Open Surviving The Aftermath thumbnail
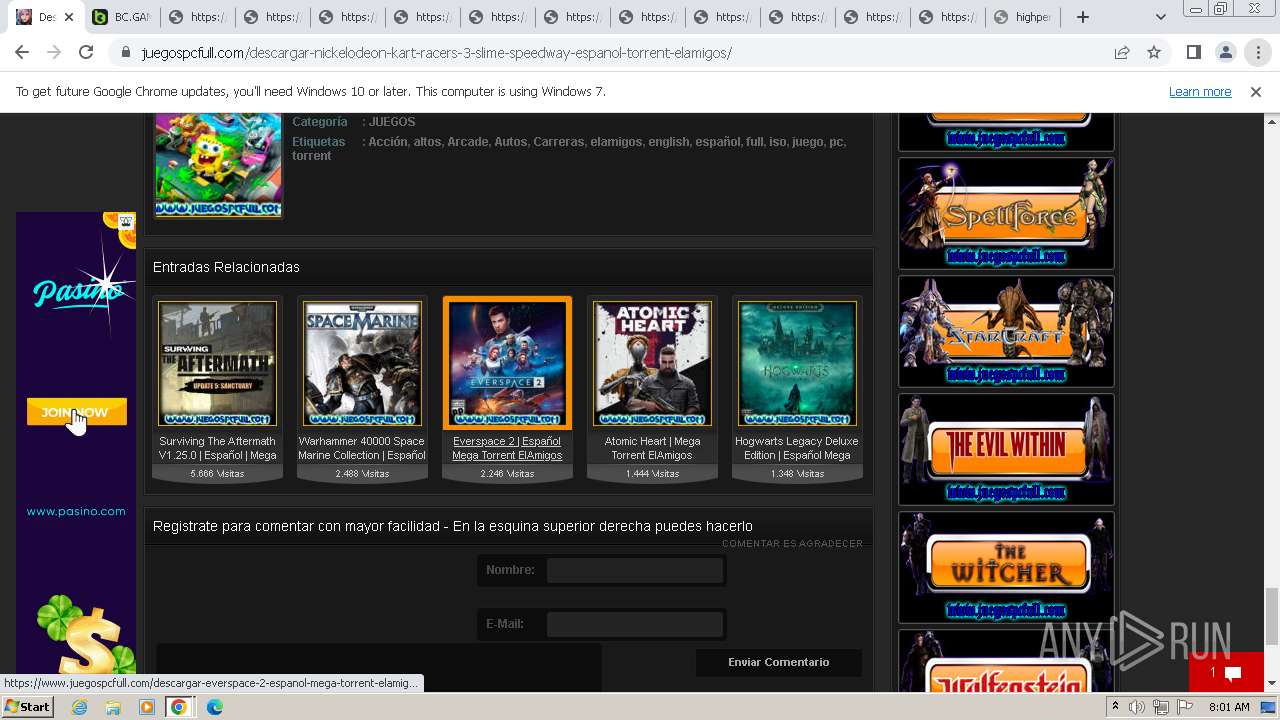 [217, 363]
